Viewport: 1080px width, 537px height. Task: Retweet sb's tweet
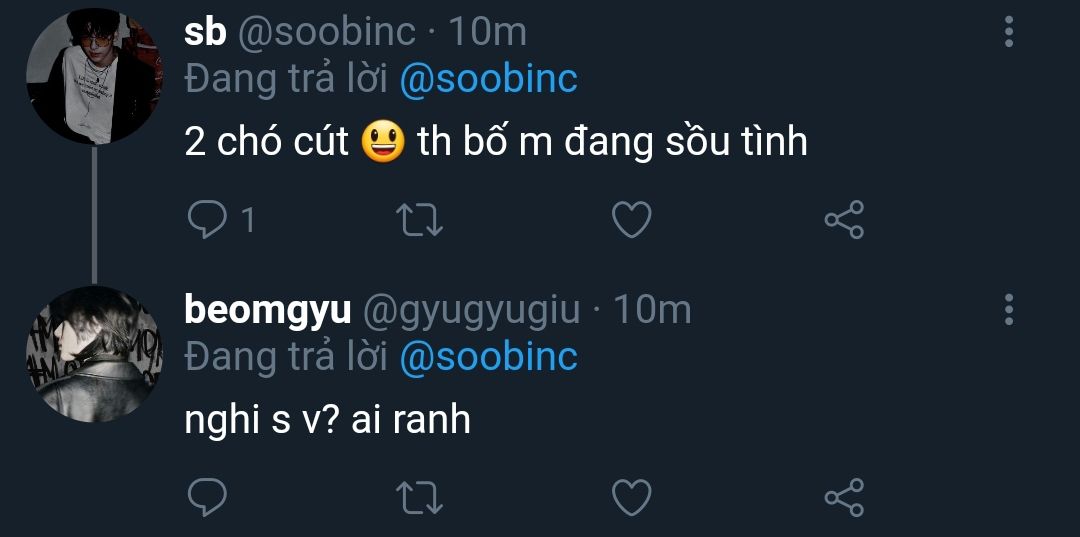click(x=420, y=220)
